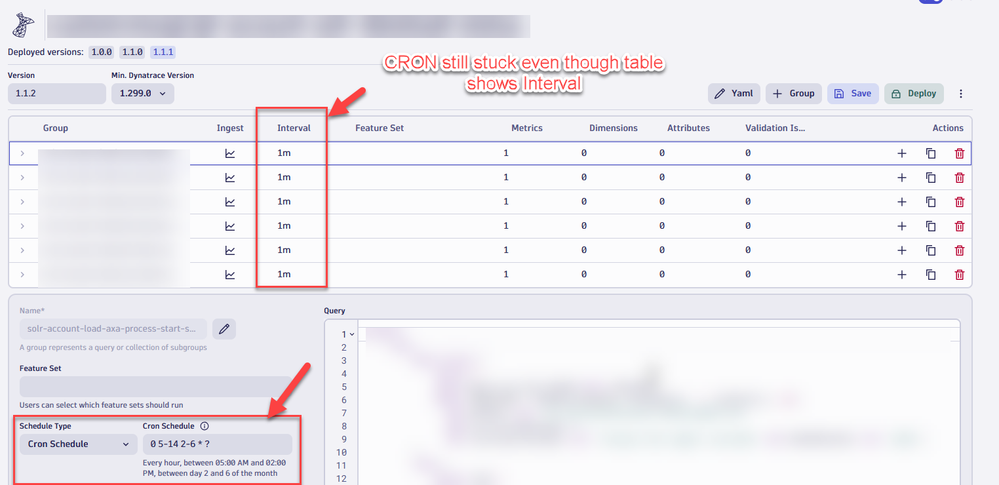Add subgroup with plus icon in third row
The height and width of the screenshot is (485, 999).
(901, 202)
